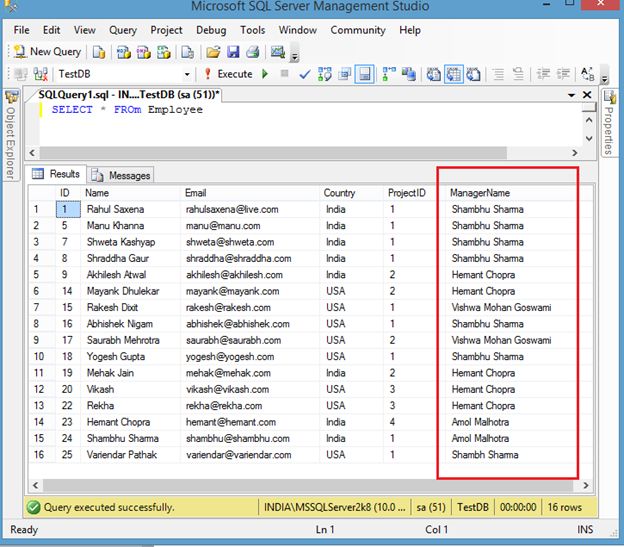Click the Print icon
Screen dimensions: 624x547
[x=253, y=52]
